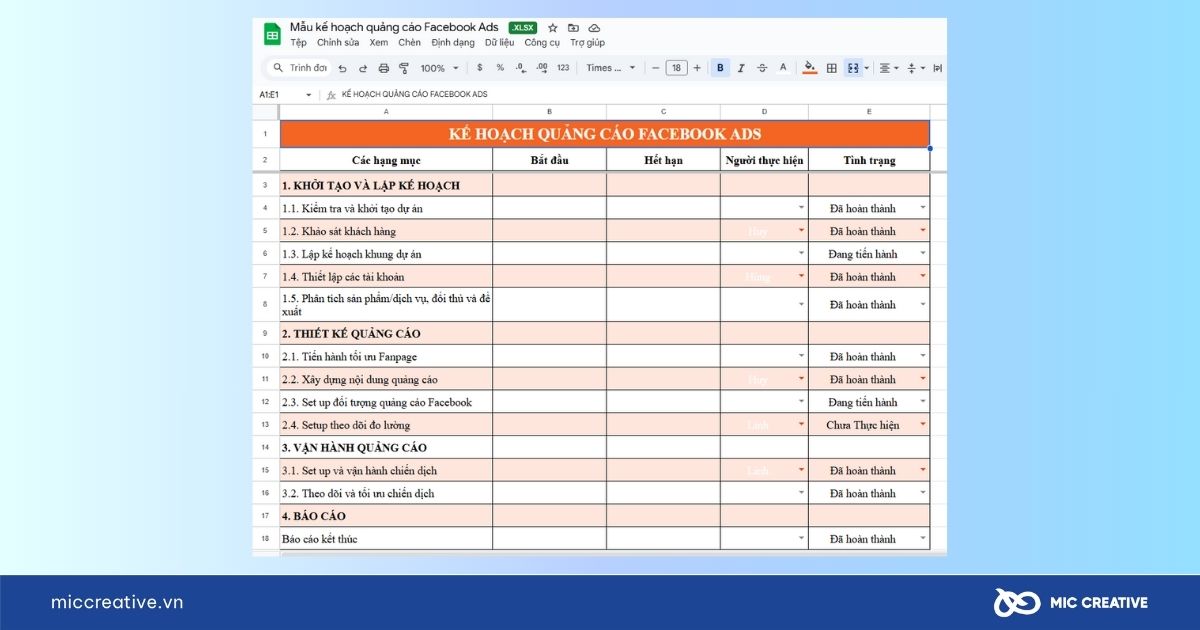Image resolution: width=1200 pixels, height=630 pixels.
Task: Increase decimal places (.00 right arrow)
Action: 541,68
